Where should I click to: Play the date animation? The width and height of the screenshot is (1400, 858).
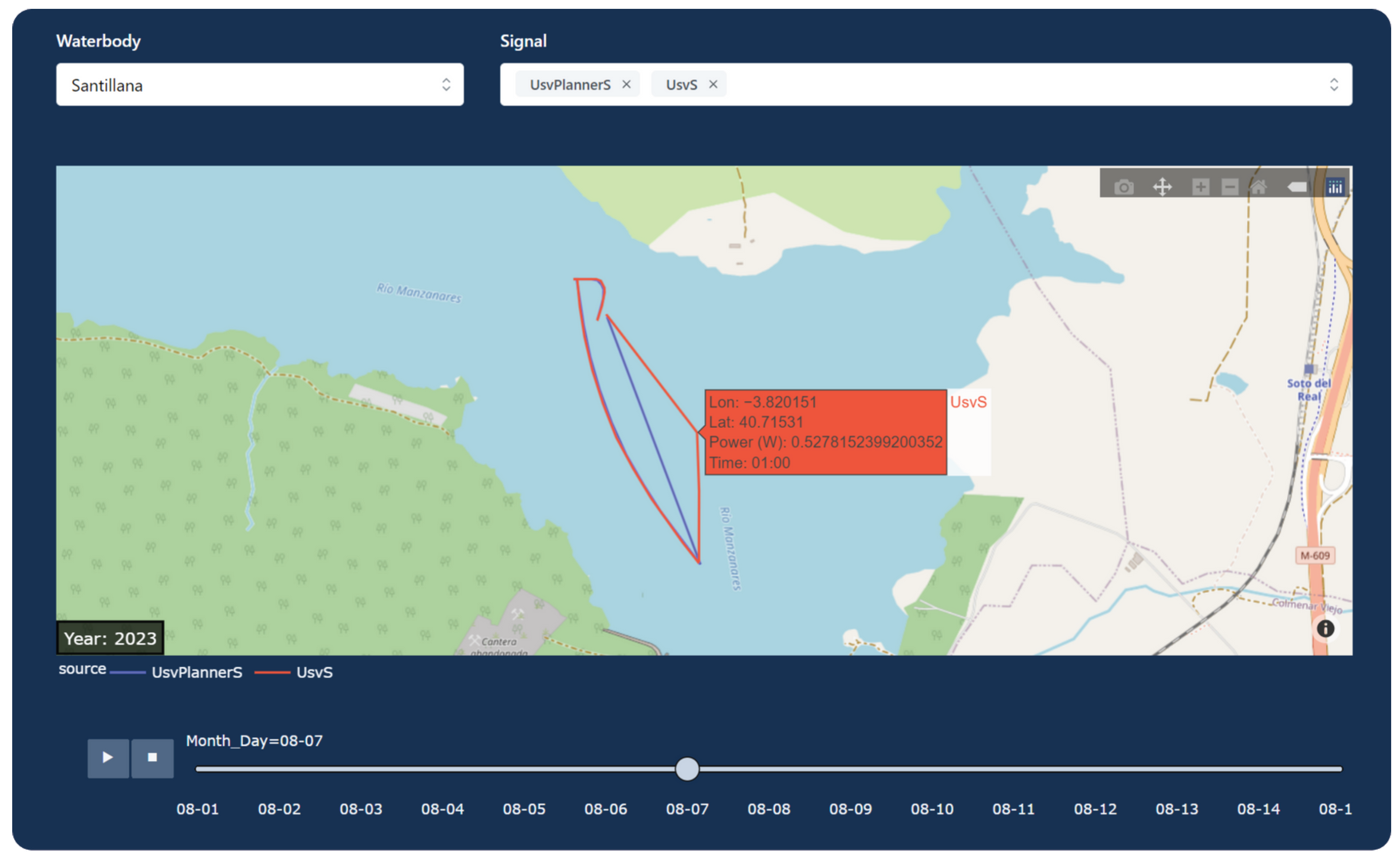point(107,757)
